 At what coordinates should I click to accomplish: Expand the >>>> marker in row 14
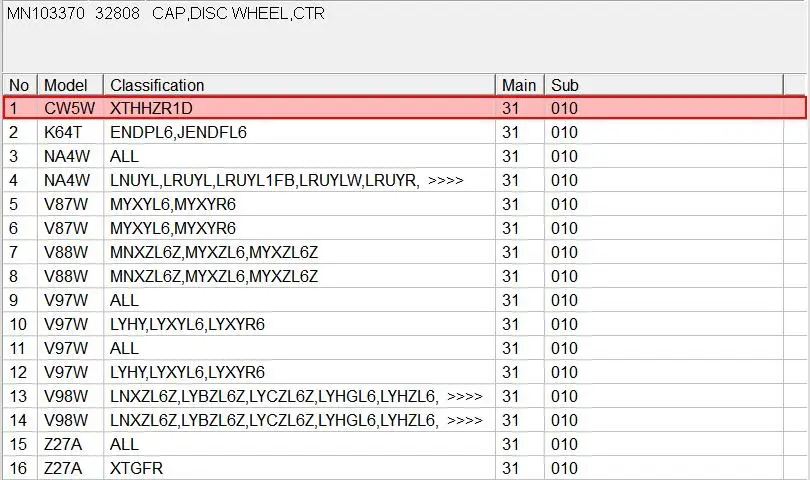tap(465, 420)
